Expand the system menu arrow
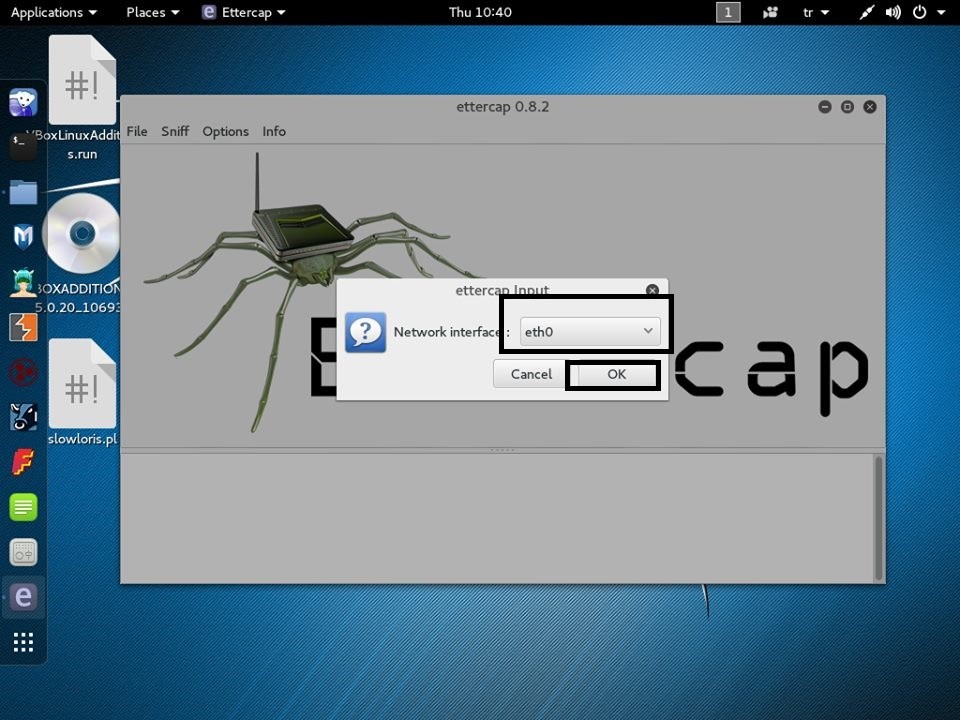 [x=941, y=12]
